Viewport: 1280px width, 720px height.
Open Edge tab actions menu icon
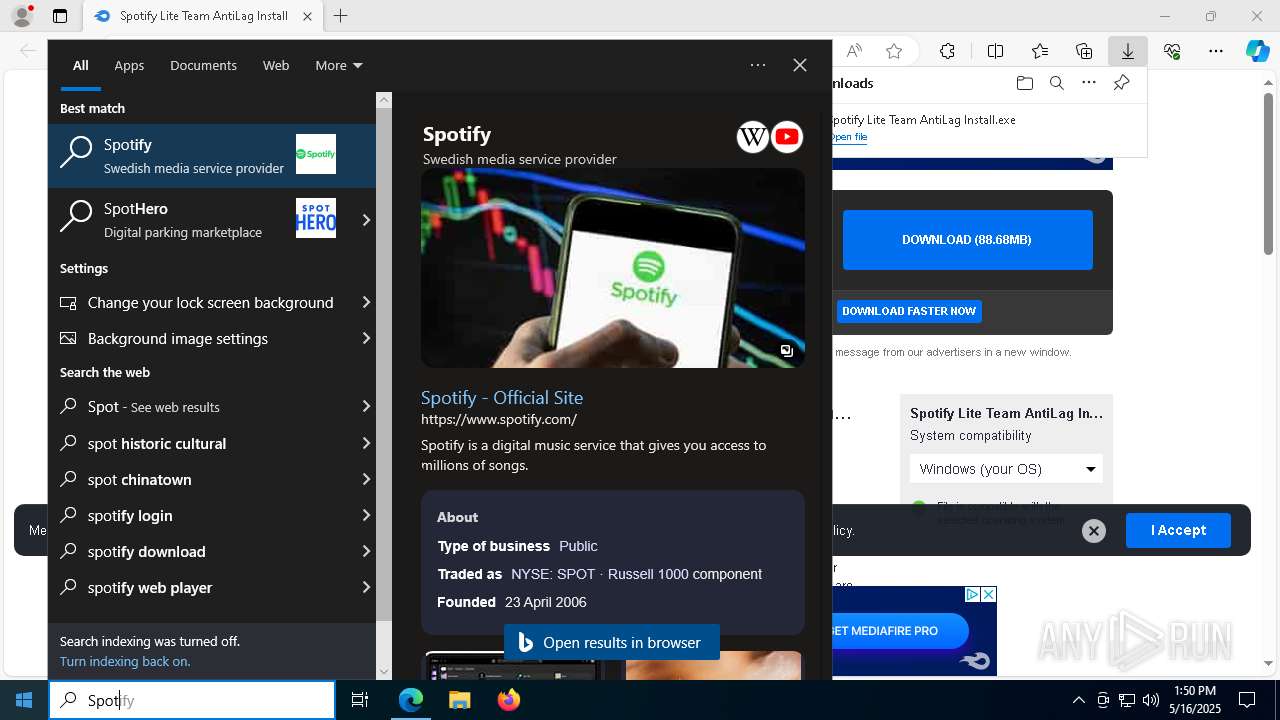(x=60, y=16)
